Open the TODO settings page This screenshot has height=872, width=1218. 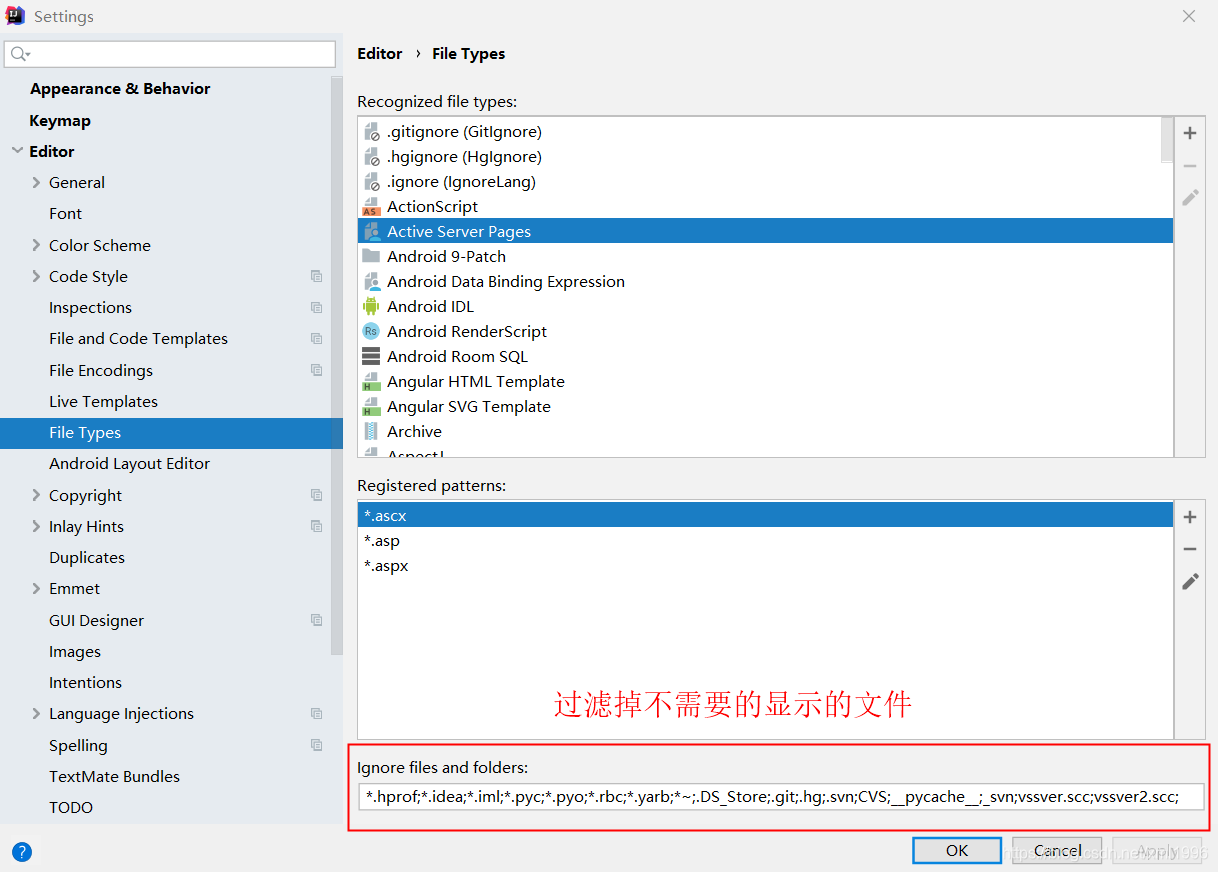click(71, 807)
